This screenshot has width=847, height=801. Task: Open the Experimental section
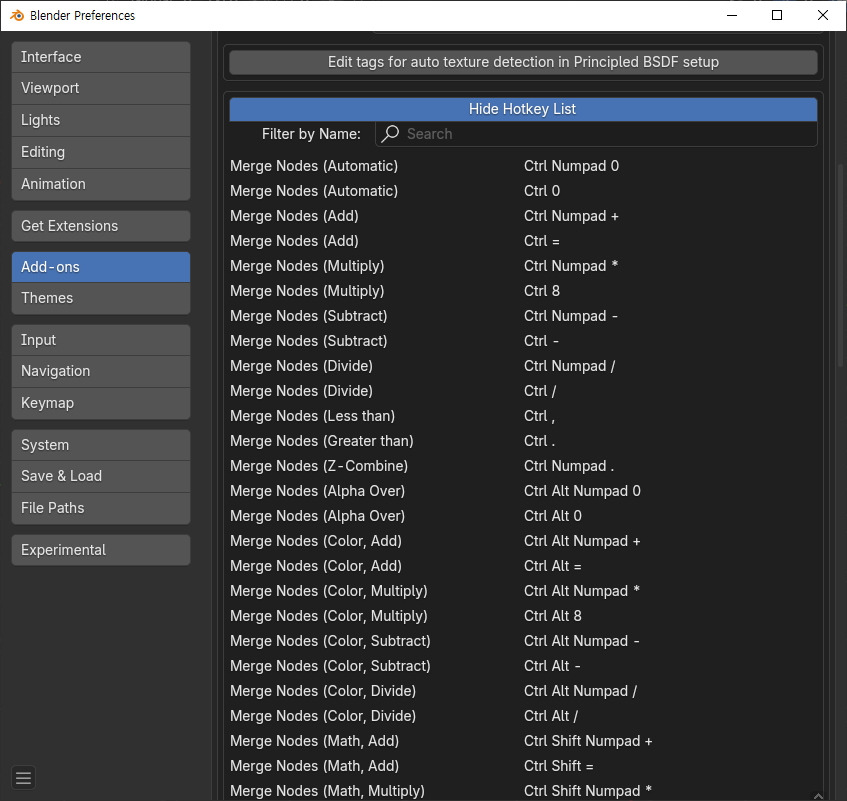(101, 550)
